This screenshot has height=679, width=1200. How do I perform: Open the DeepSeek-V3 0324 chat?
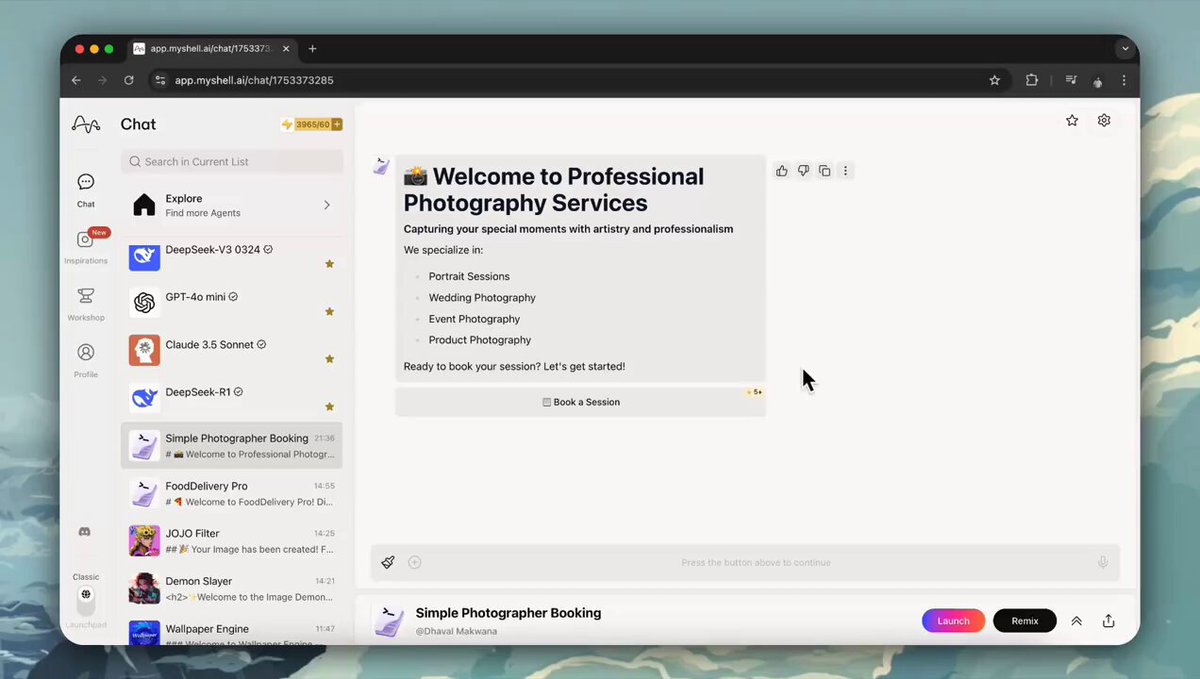[x=232, y=256]
